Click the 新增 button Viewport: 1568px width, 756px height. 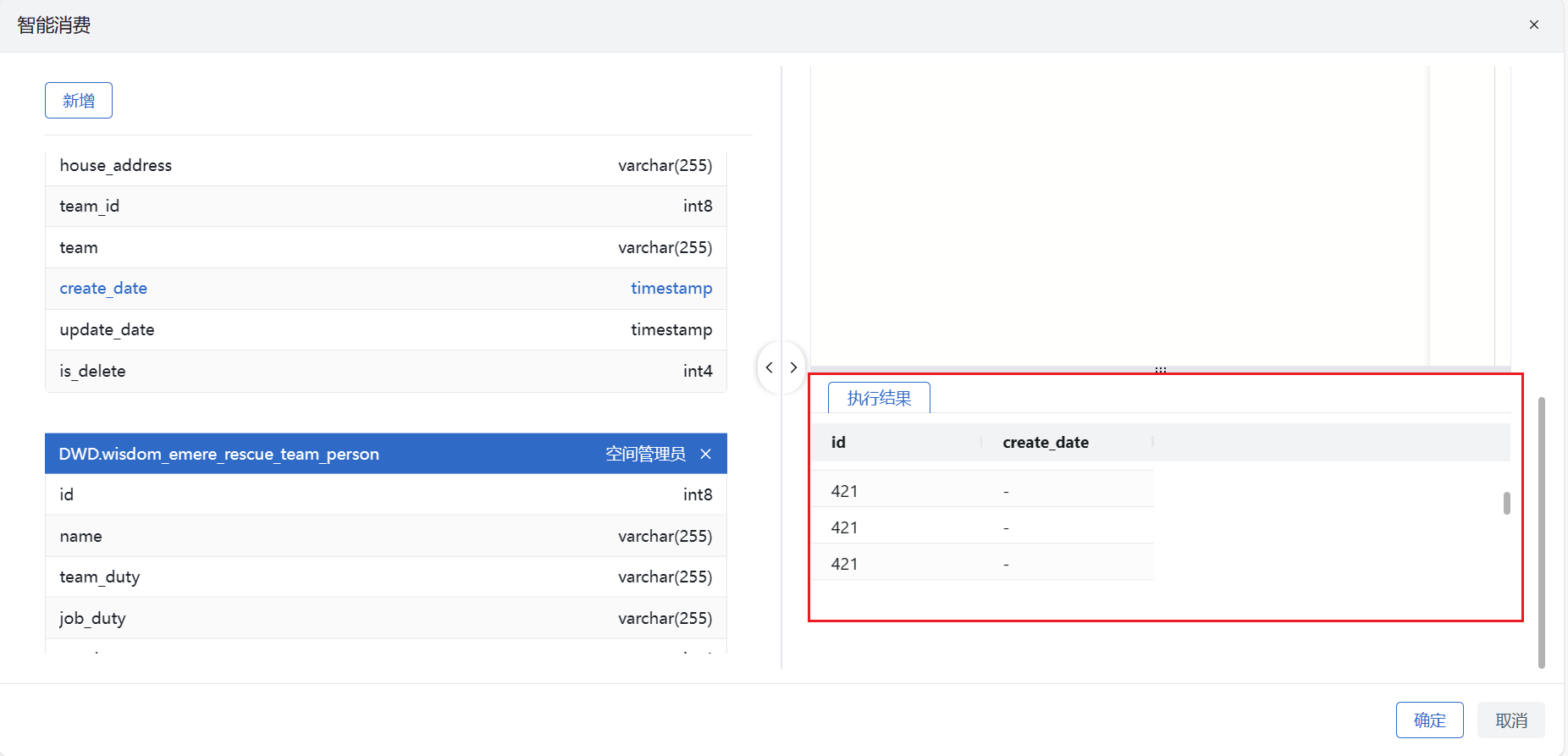(x=79, y=101)
